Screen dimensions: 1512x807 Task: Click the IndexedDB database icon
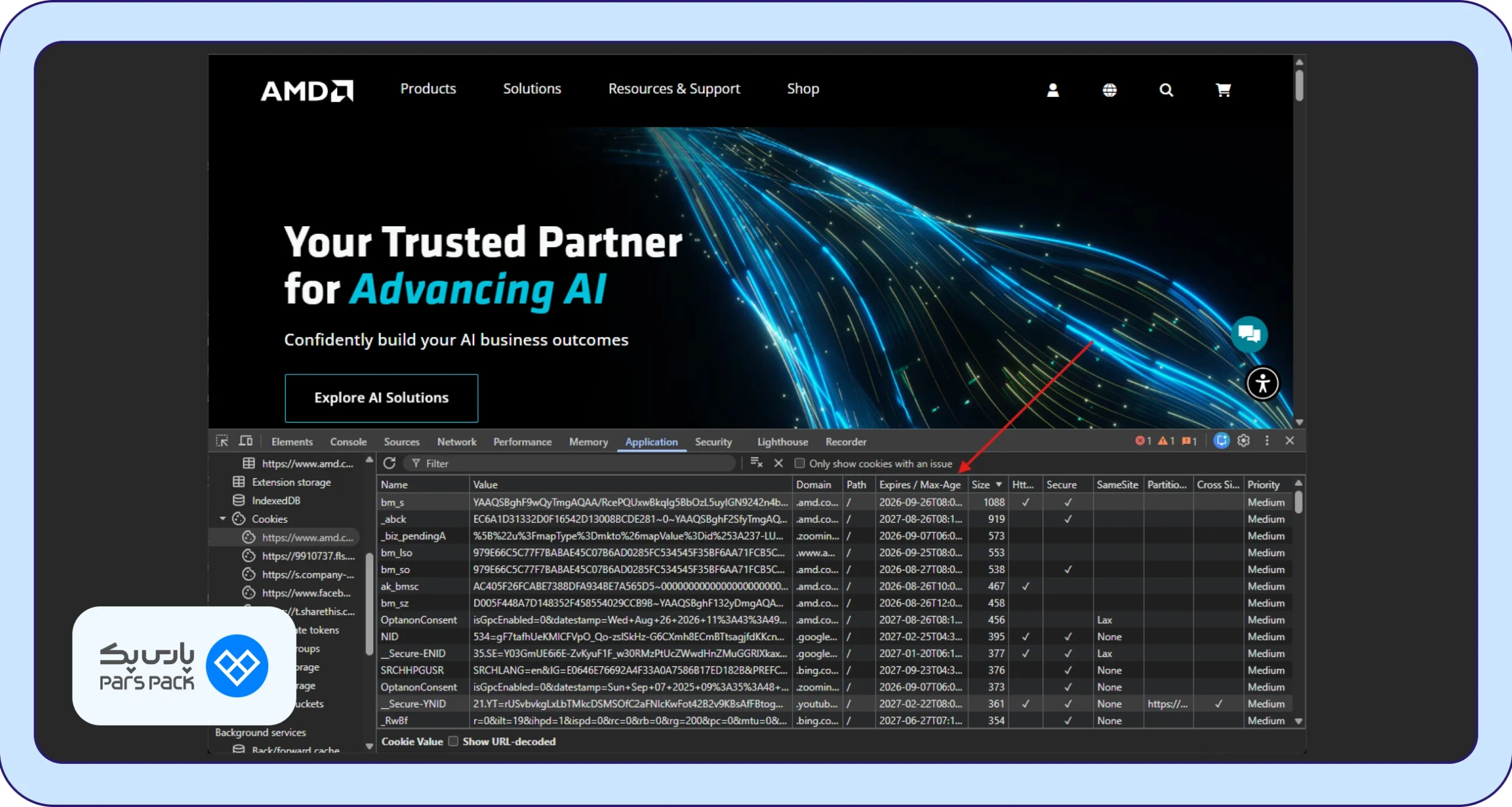coord(239,500)
